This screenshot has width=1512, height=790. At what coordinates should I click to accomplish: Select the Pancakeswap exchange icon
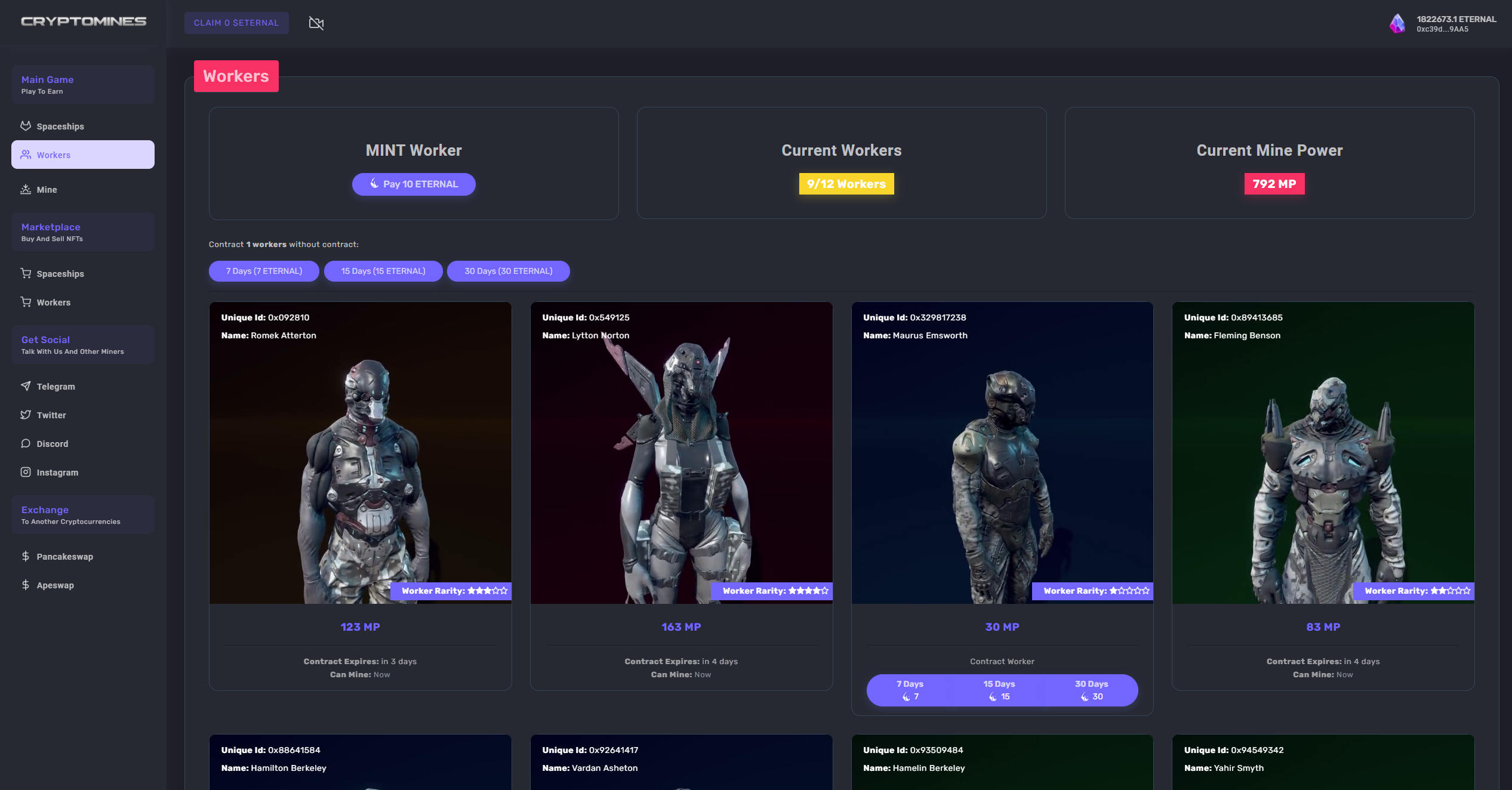pos(26,556)
